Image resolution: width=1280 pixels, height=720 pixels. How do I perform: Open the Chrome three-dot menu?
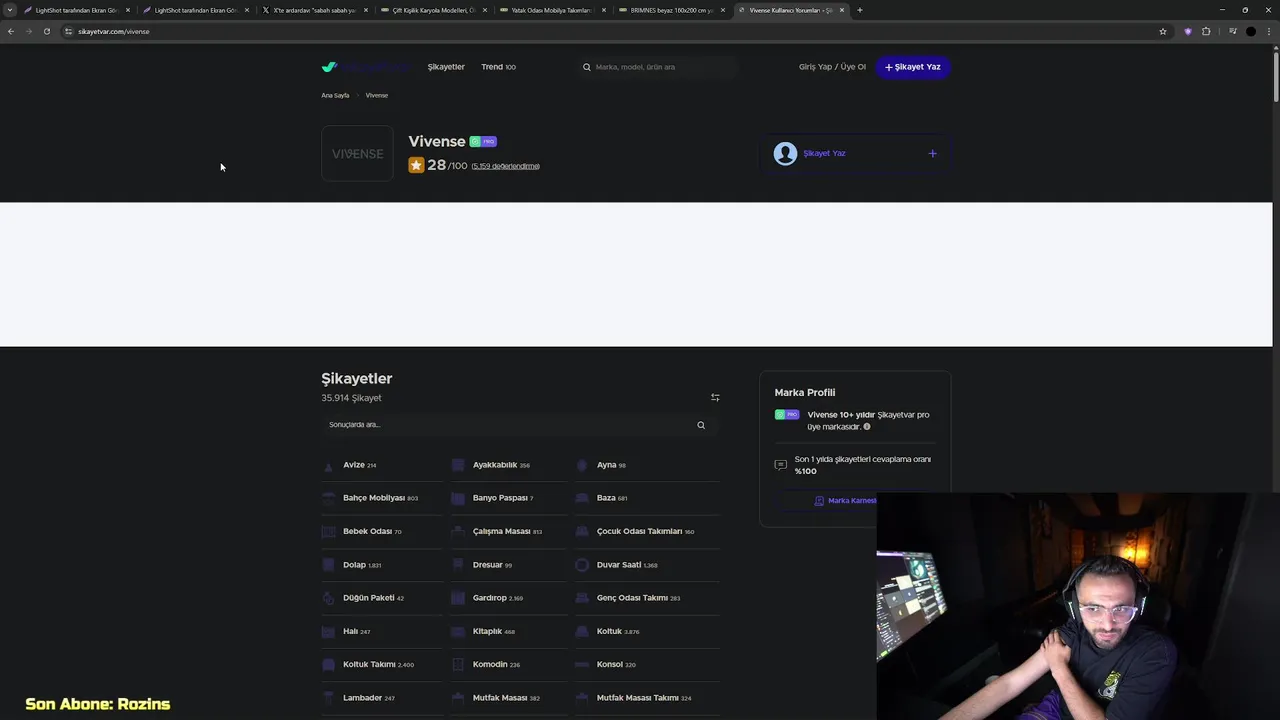pyautogui.click(x=1269, y=31)
